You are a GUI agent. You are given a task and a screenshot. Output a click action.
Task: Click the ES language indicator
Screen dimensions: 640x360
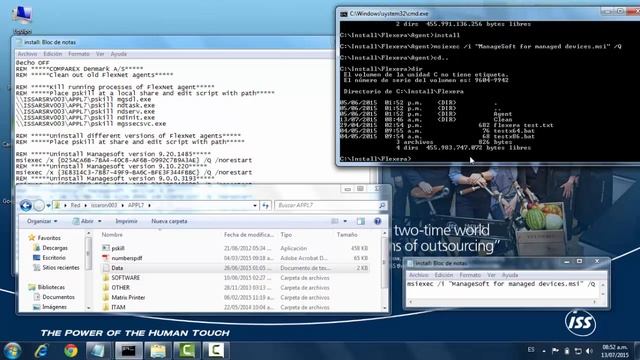pyautogui.click(x=531, y=350)
